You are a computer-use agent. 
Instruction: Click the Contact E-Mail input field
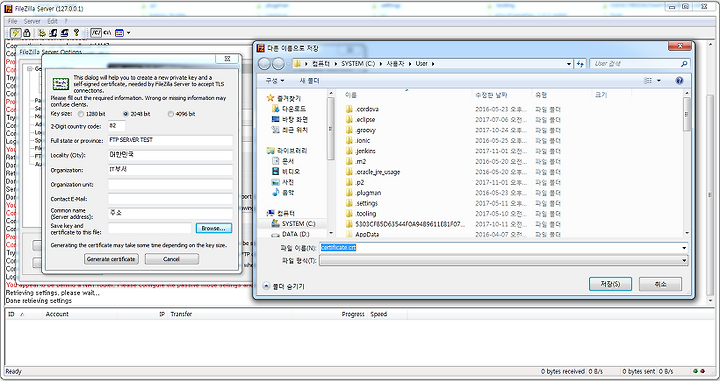[x=170, y=199]
